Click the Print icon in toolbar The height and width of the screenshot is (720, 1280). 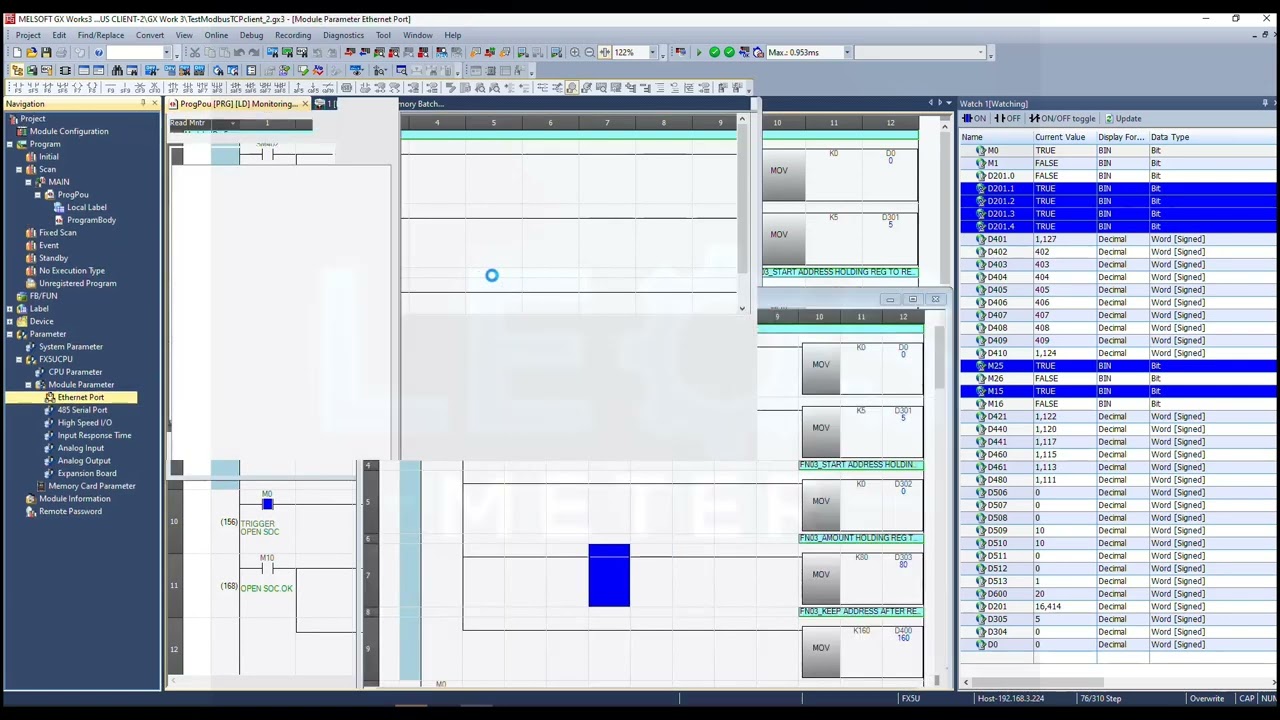(x=61, y=53)
